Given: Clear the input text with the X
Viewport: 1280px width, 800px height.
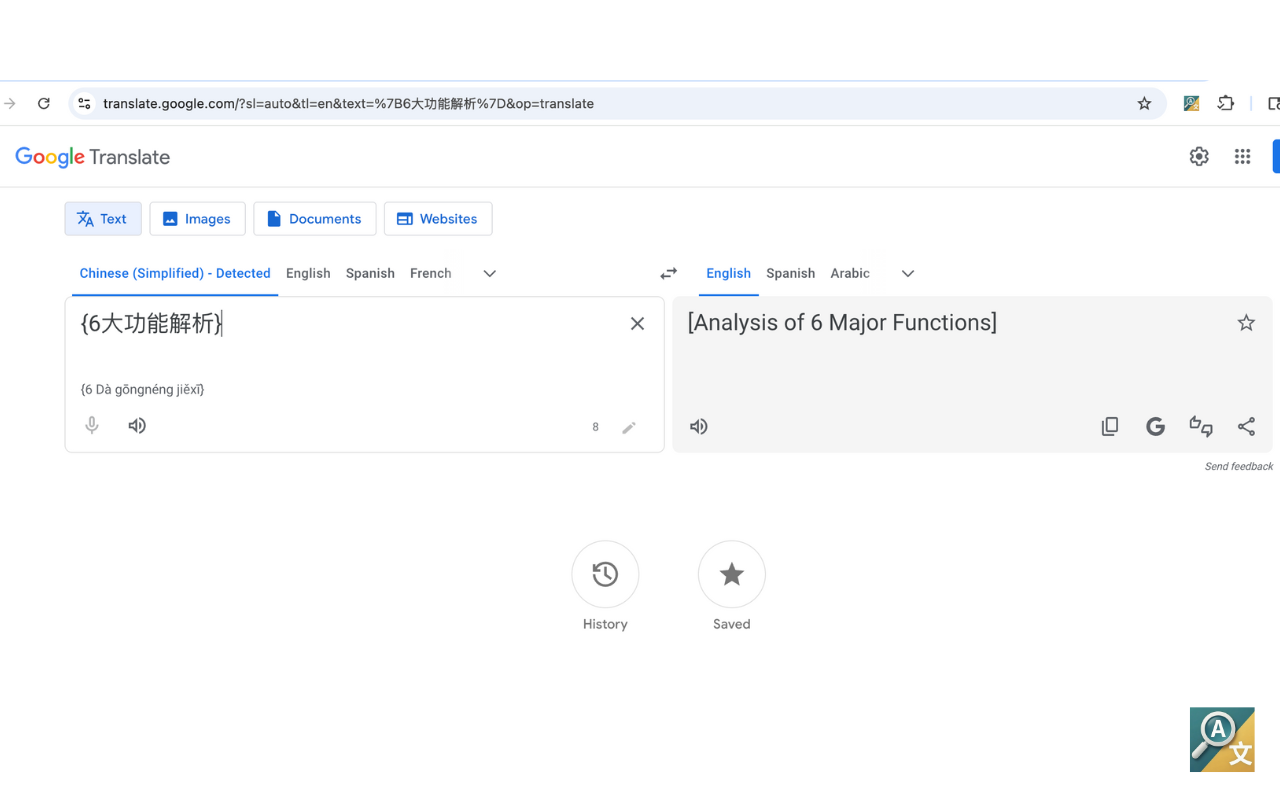Looking at the screenshot, I should pyautogui.click(x=637, y=323).
